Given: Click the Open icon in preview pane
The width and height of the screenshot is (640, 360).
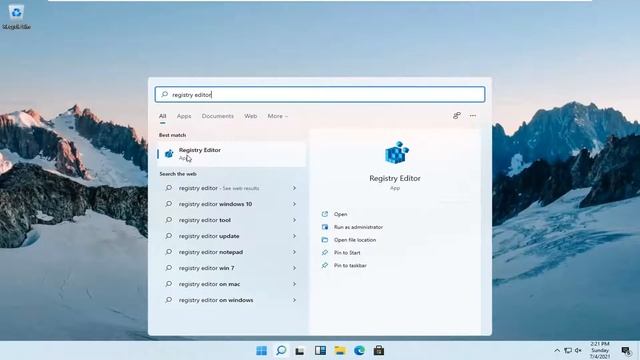Looking at the screenshot, I should (325, 214).
